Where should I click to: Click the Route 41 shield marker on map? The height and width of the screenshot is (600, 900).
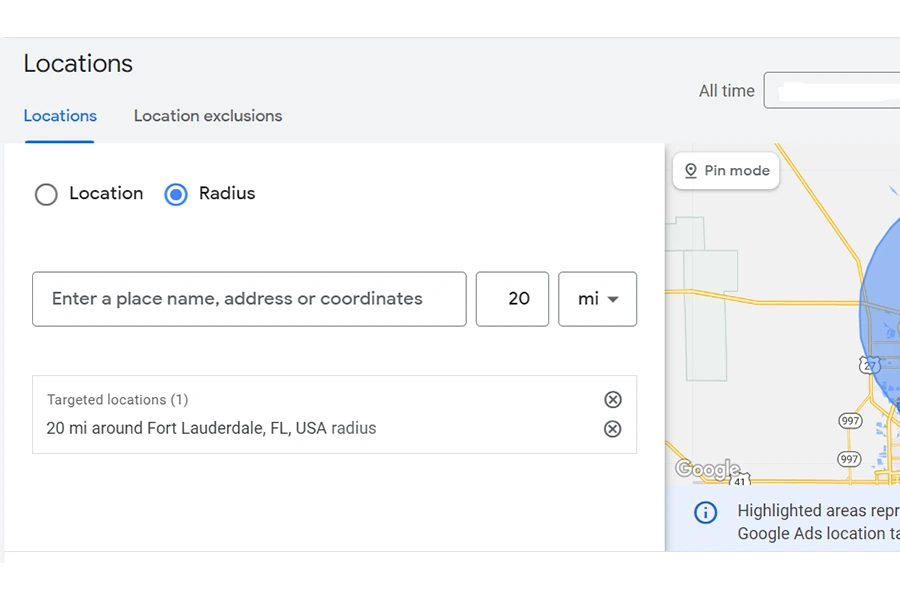[x=740, y=481]
